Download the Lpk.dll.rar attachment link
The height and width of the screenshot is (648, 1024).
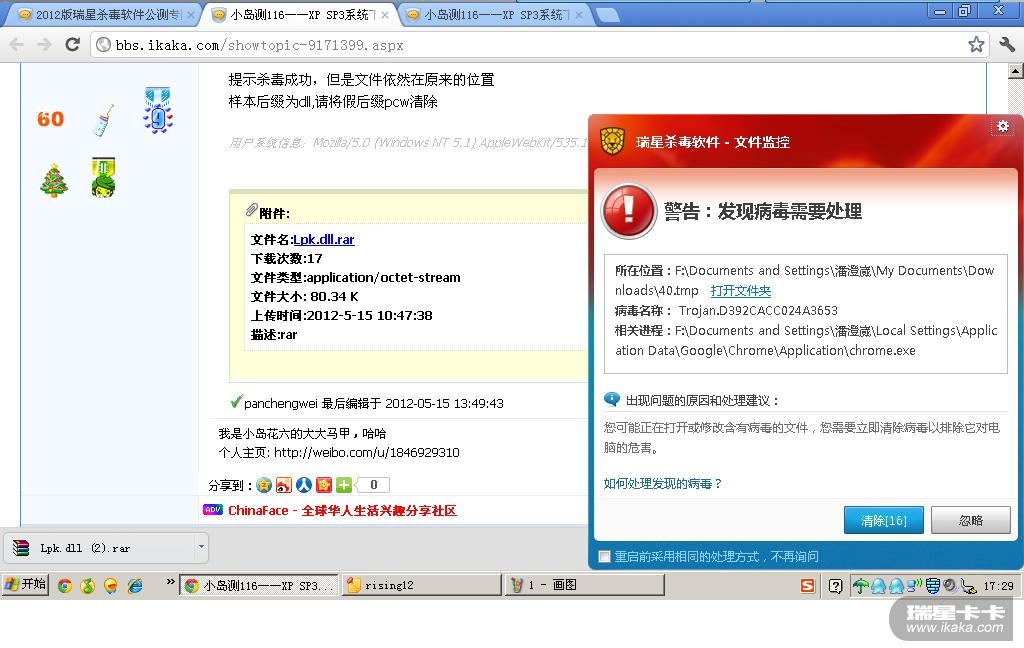tap(324, 240)
